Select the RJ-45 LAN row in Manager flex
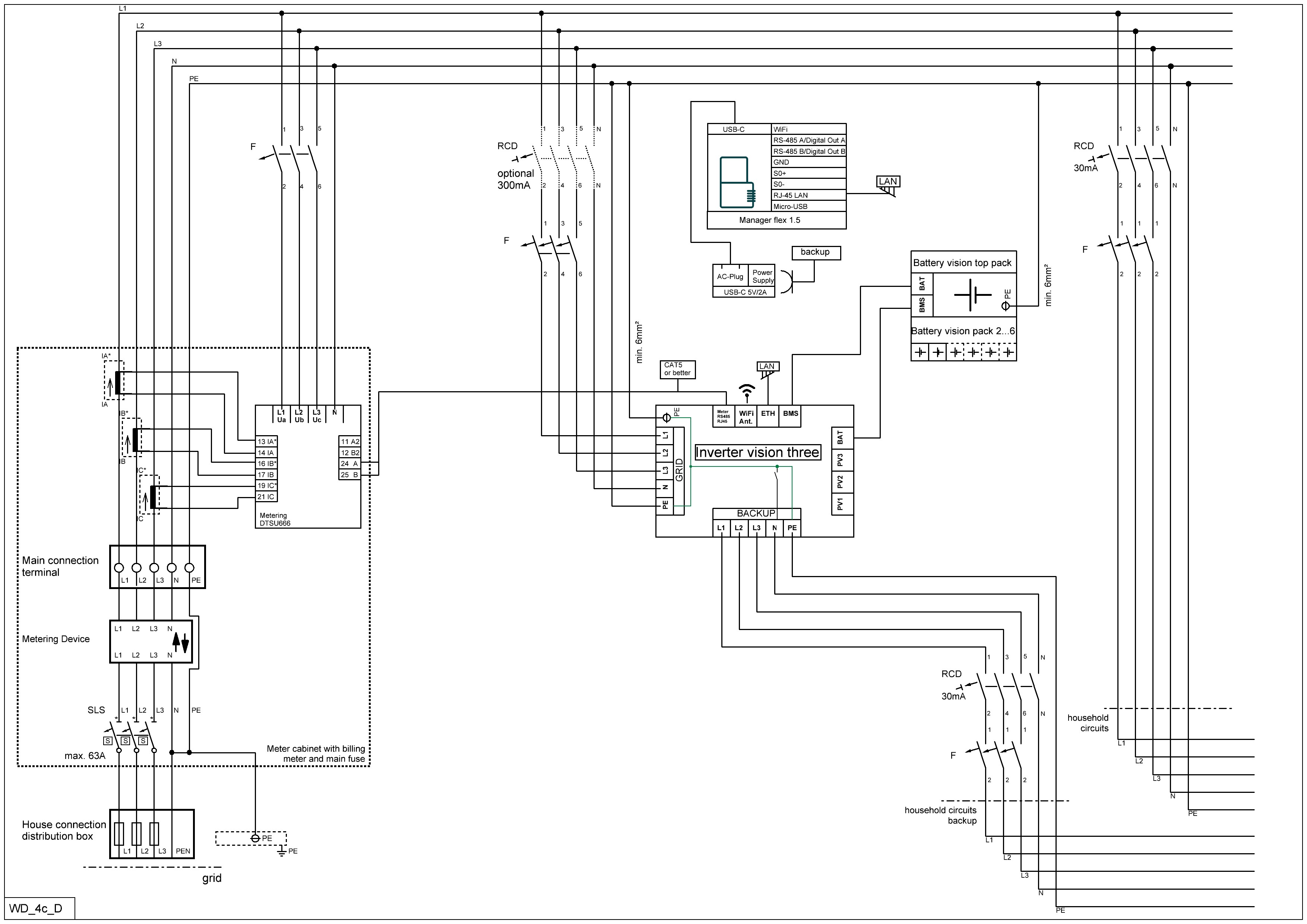The height and width of the screenshot is (924, 1307). coord(808,195)
